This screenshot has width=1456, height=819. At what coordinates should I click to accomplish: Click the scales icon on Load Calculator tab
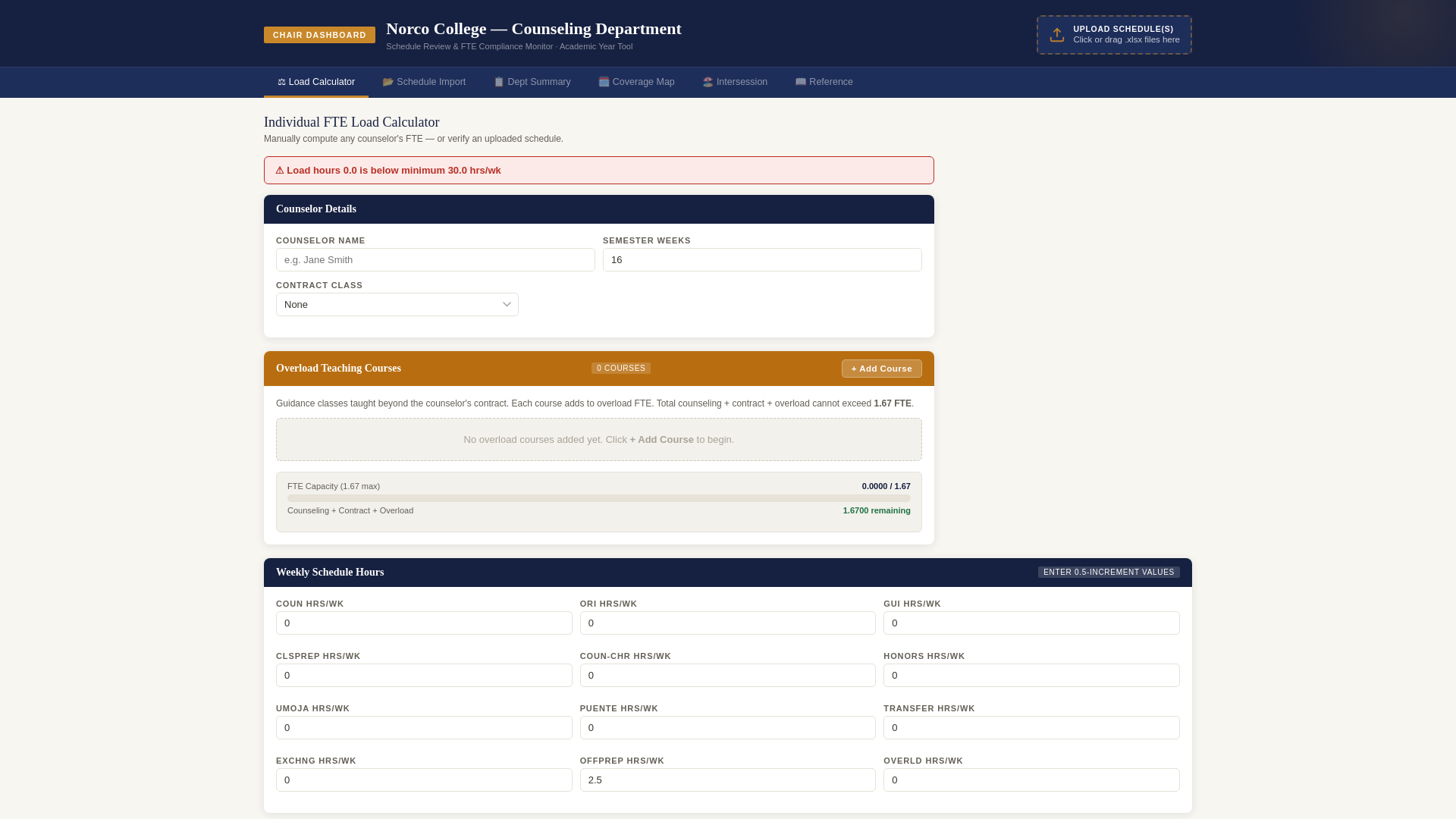point(281,82)
